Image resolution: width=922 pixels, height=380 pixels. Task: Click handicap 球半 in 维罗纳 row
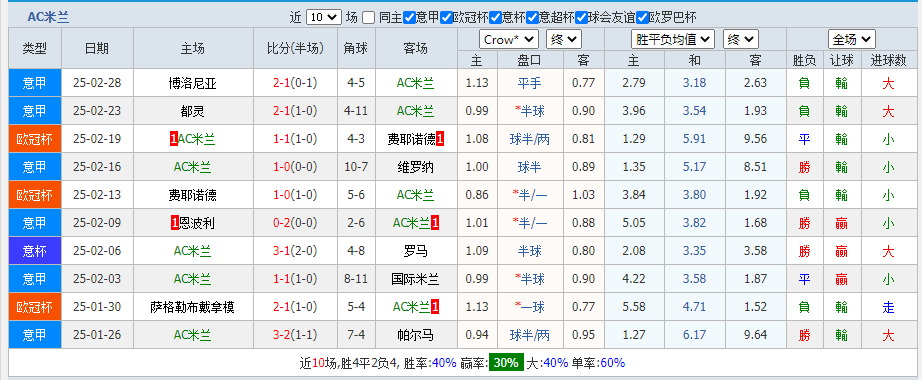[x=530, y=167]
